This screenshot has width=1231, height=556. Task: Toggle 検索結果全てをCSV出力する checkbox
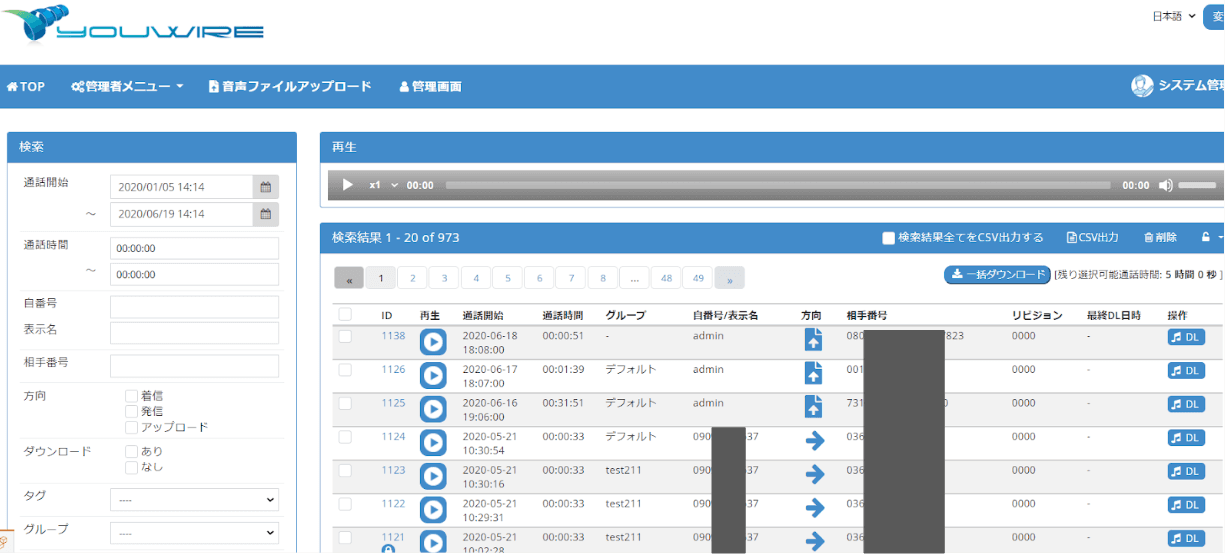tap(888, 238)
